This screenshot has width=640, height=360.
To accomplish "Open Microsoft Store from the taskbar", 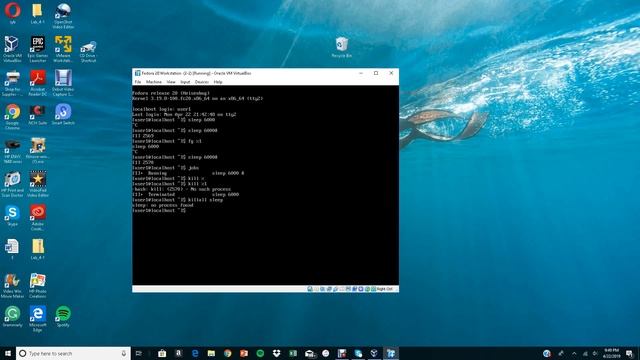I will [162, 353].
